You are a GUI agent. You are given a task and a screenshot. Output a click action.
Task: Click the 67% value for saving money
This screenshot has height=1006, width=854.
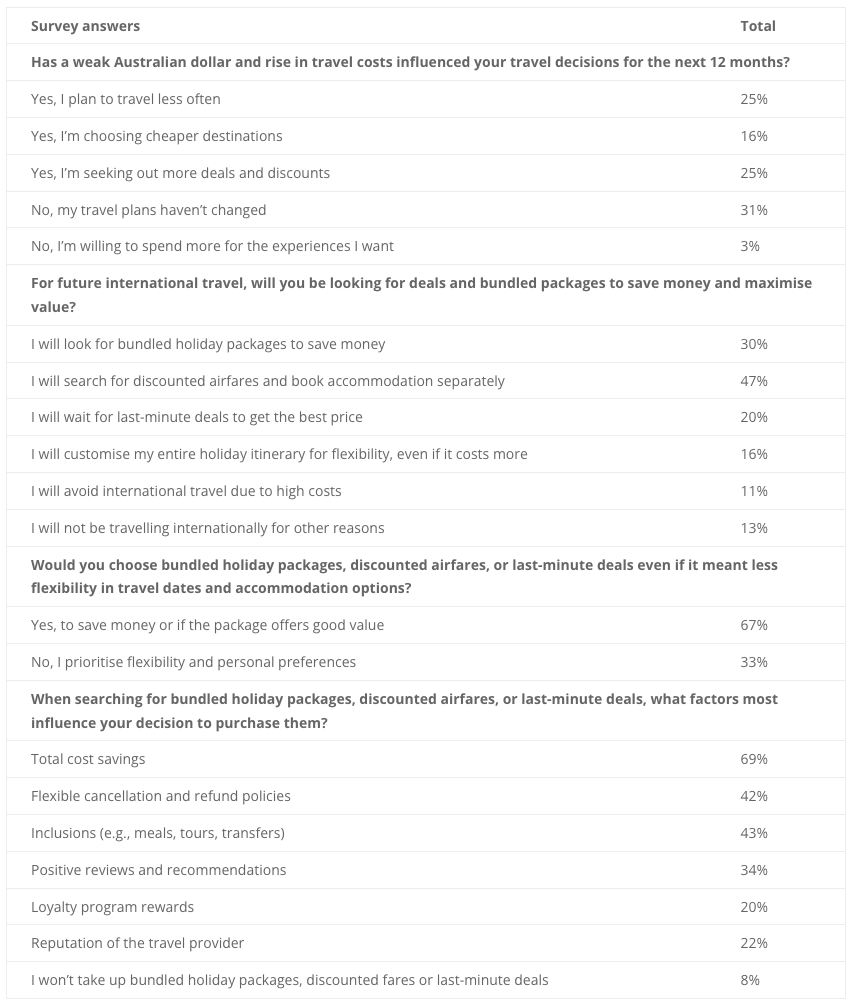point(754,626)
